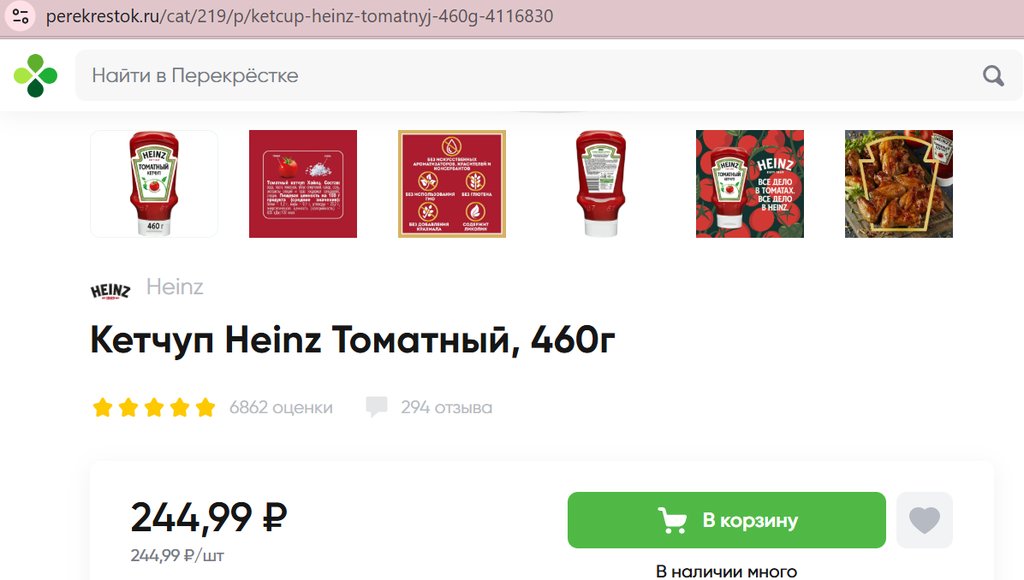Click the cart icon in green button
The image size is (1024, 580).
[672, 521]
